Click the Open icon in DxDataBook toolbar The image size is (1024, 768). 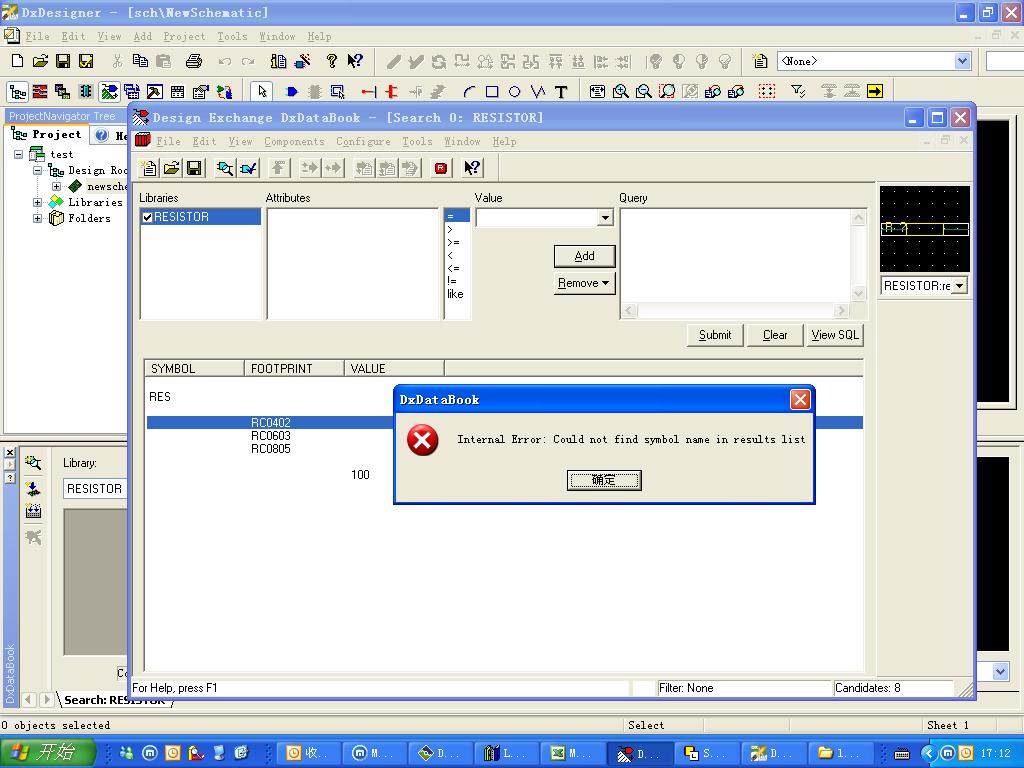(172, 168)
